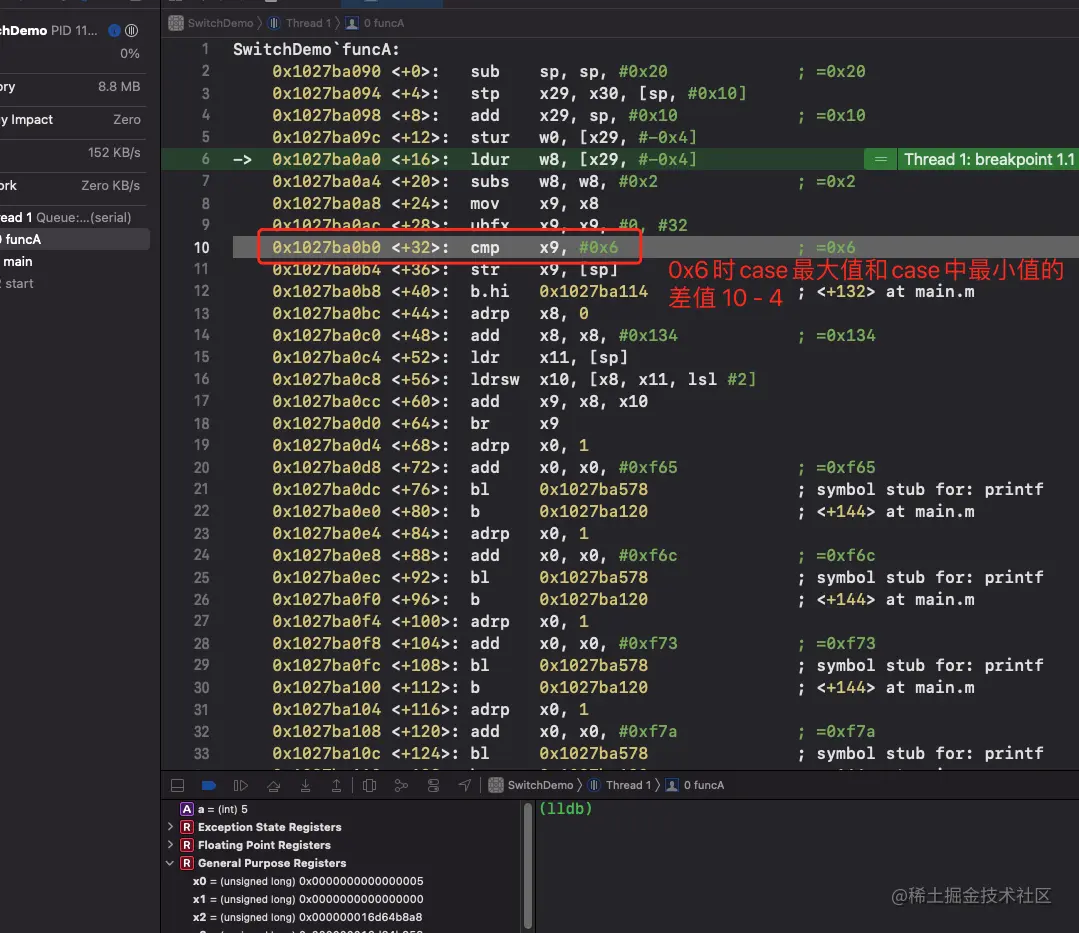
Task: Deactivate breakpoints with the blue breakpoint icon
Action: tap(208, 786)
